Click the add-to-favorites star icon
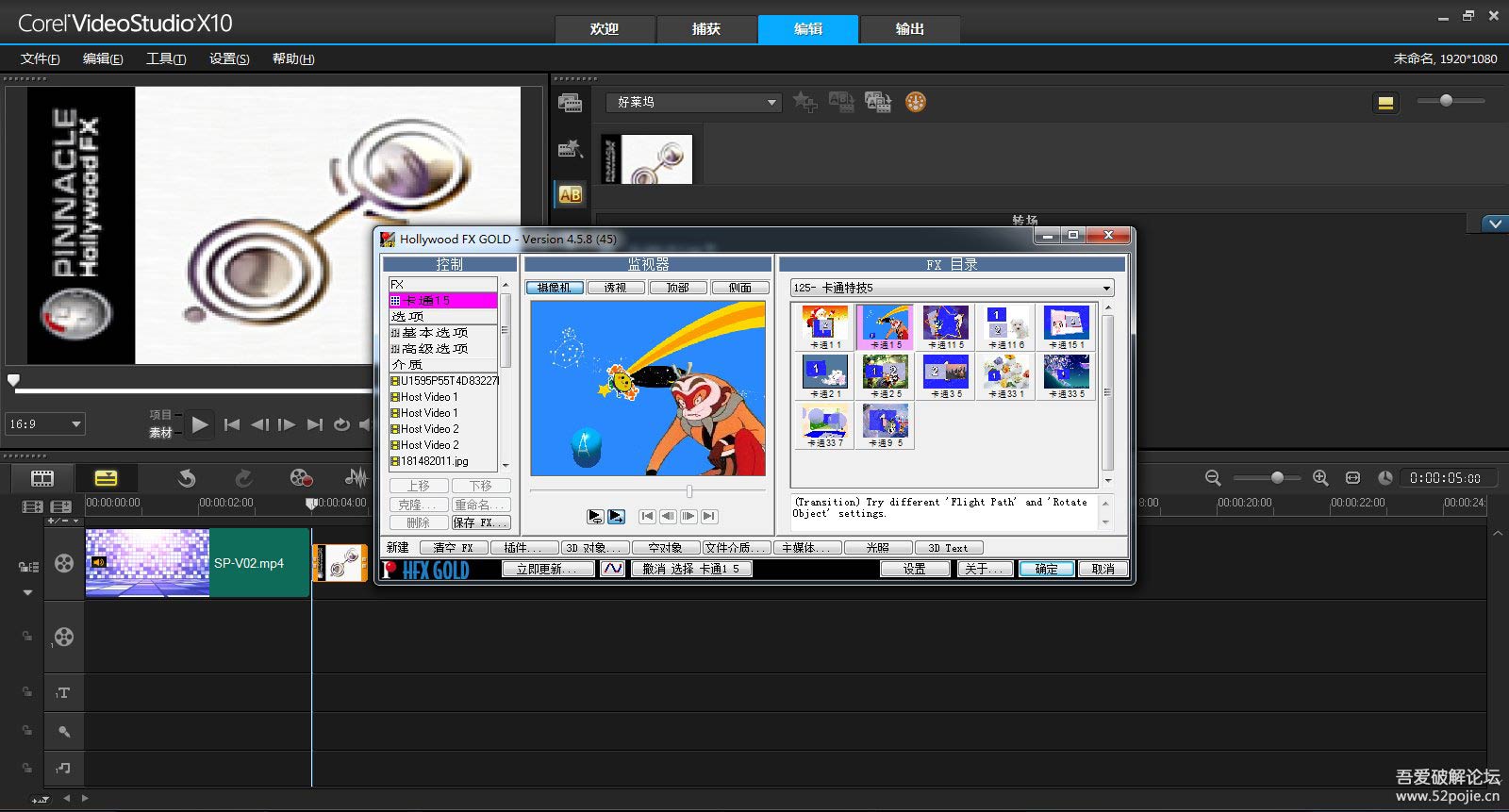This screenshot has width=1509, height=812. click(804, 102)
